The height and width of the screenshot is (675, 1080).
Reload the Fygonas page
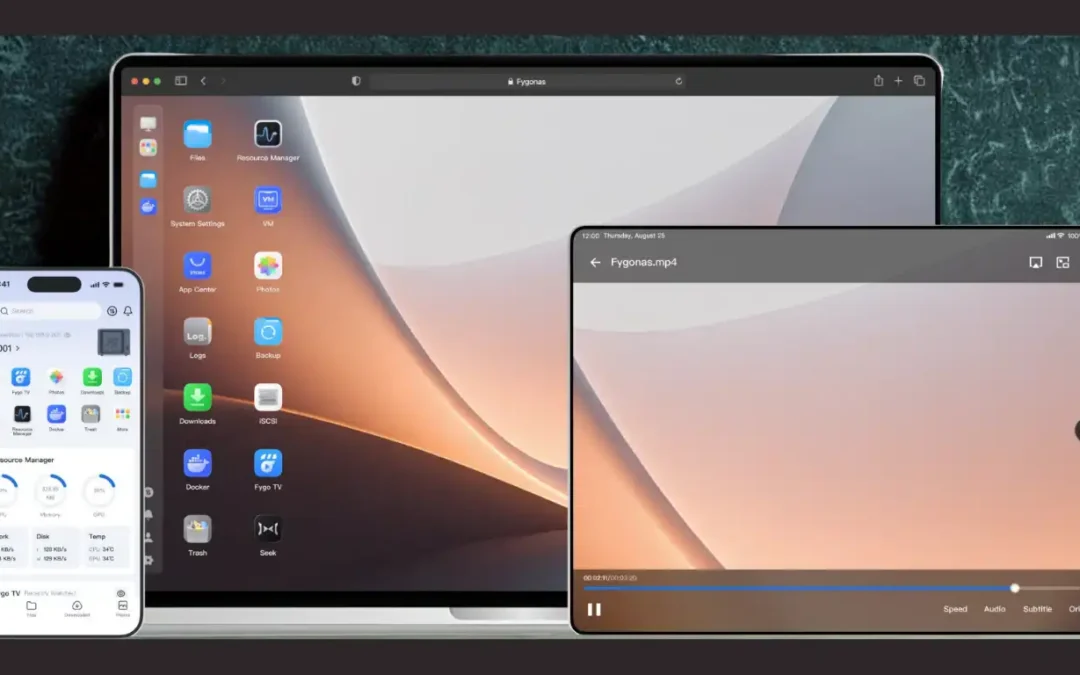pos(678,81)
